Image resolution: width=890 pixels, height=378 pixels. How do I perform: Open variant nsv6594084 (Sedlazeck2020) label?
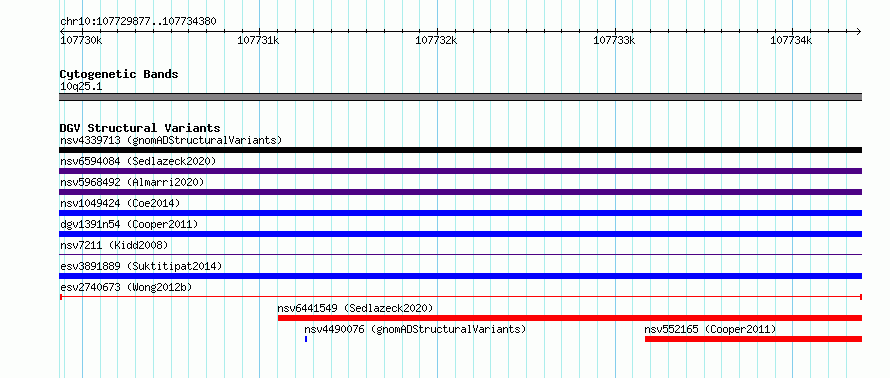pos(138,161)
